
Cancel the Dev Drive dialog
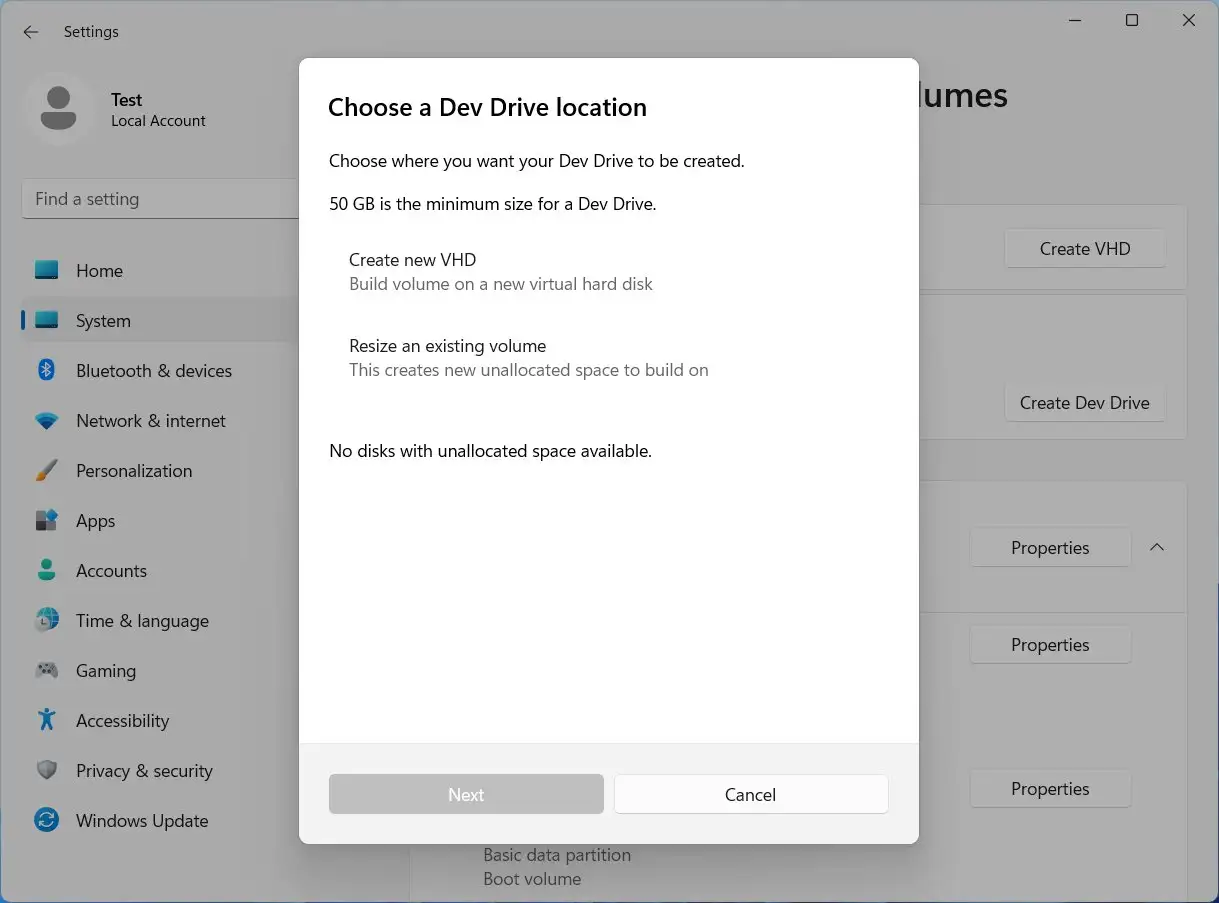point(750,794)
